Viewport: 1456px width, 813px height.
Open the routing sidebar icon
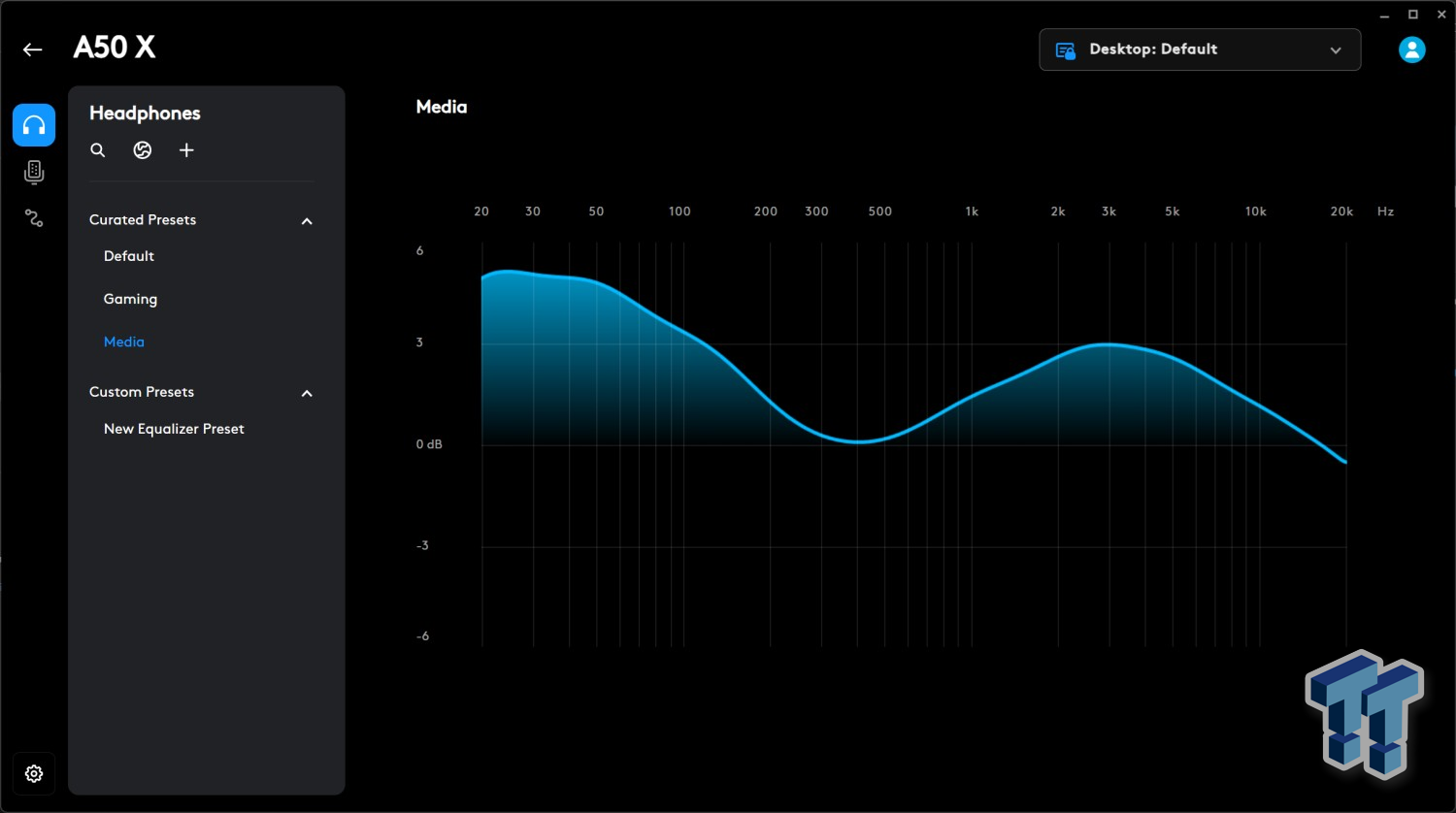[34, 218]
